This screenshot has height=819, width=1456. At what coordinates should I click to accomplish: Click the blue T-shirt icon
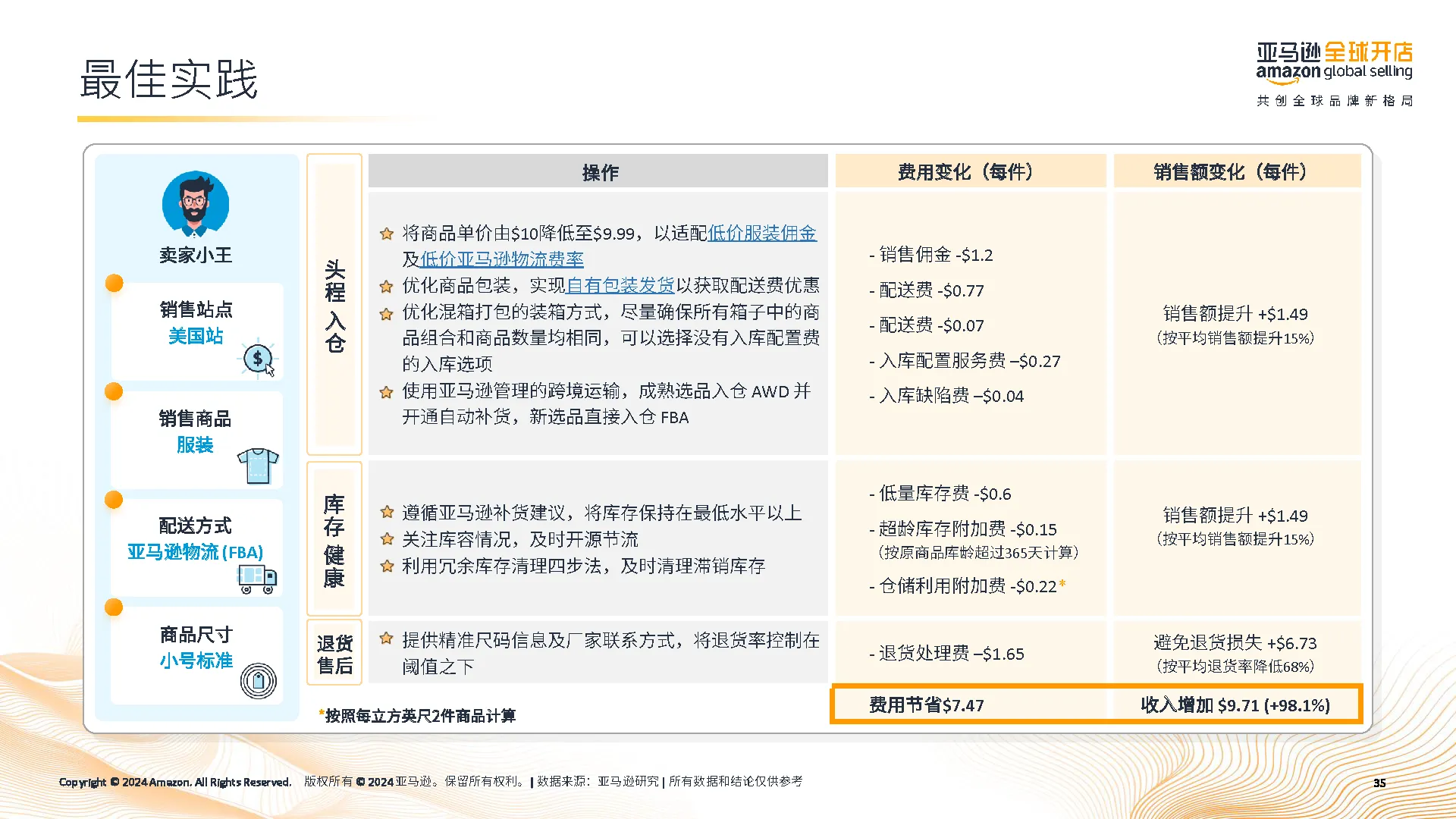pos(258,465)
